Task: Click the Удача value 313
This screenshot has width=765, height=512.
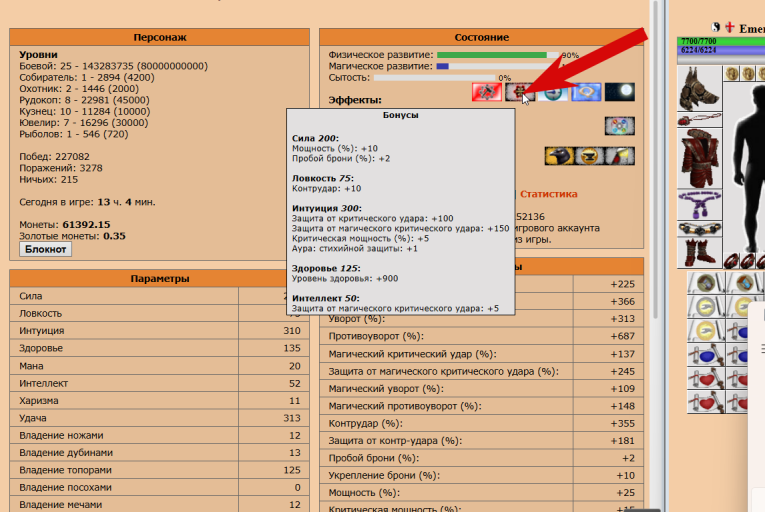Action: click(x=292, y=418)
